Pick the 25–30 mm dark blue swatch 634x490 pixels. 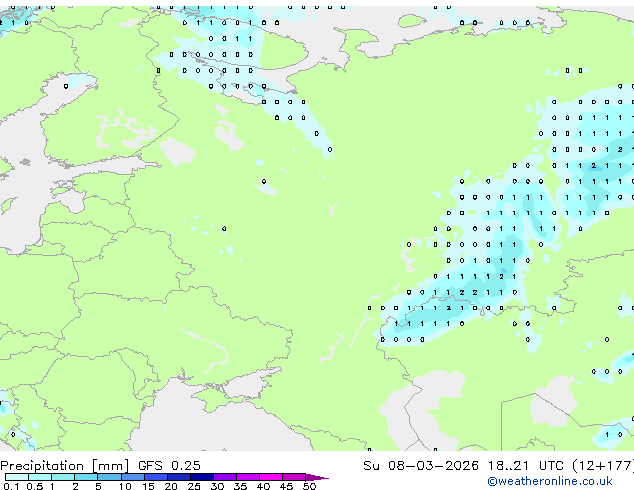(x=202, y=477)
